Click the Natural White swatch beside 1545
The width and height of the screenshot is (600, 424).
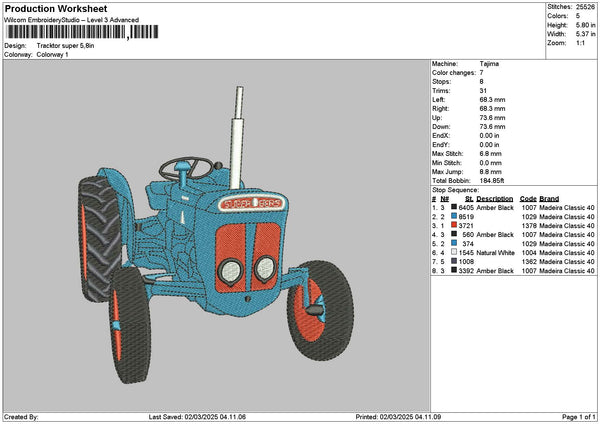[454, 252]
